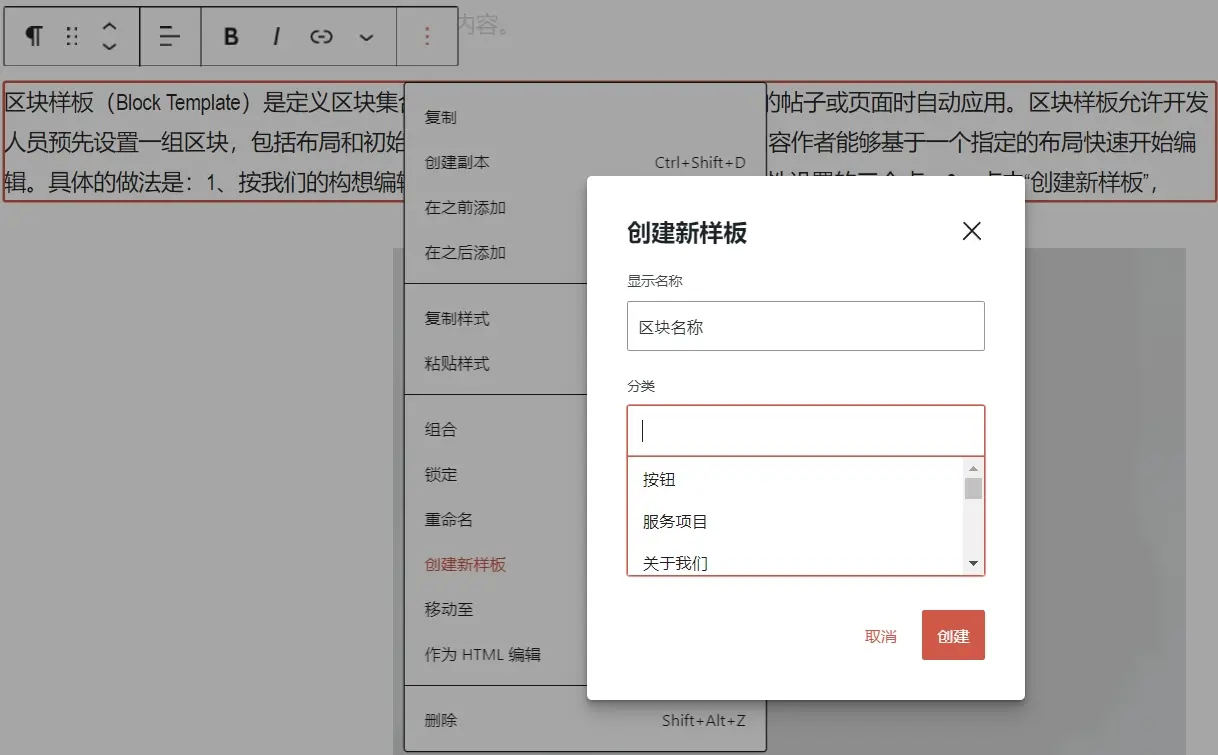Choose 复制 from the block context menu

coord(440,116)
